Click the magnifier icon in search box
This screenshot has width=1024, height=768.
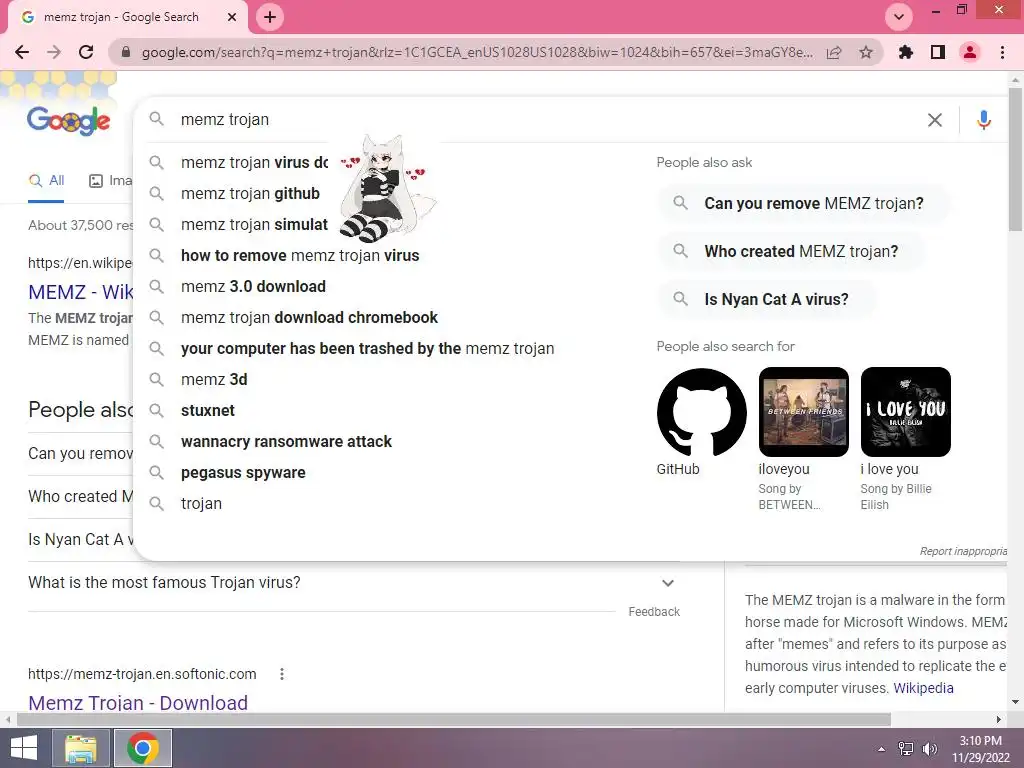pyautogui.click(x=156, y=119)
